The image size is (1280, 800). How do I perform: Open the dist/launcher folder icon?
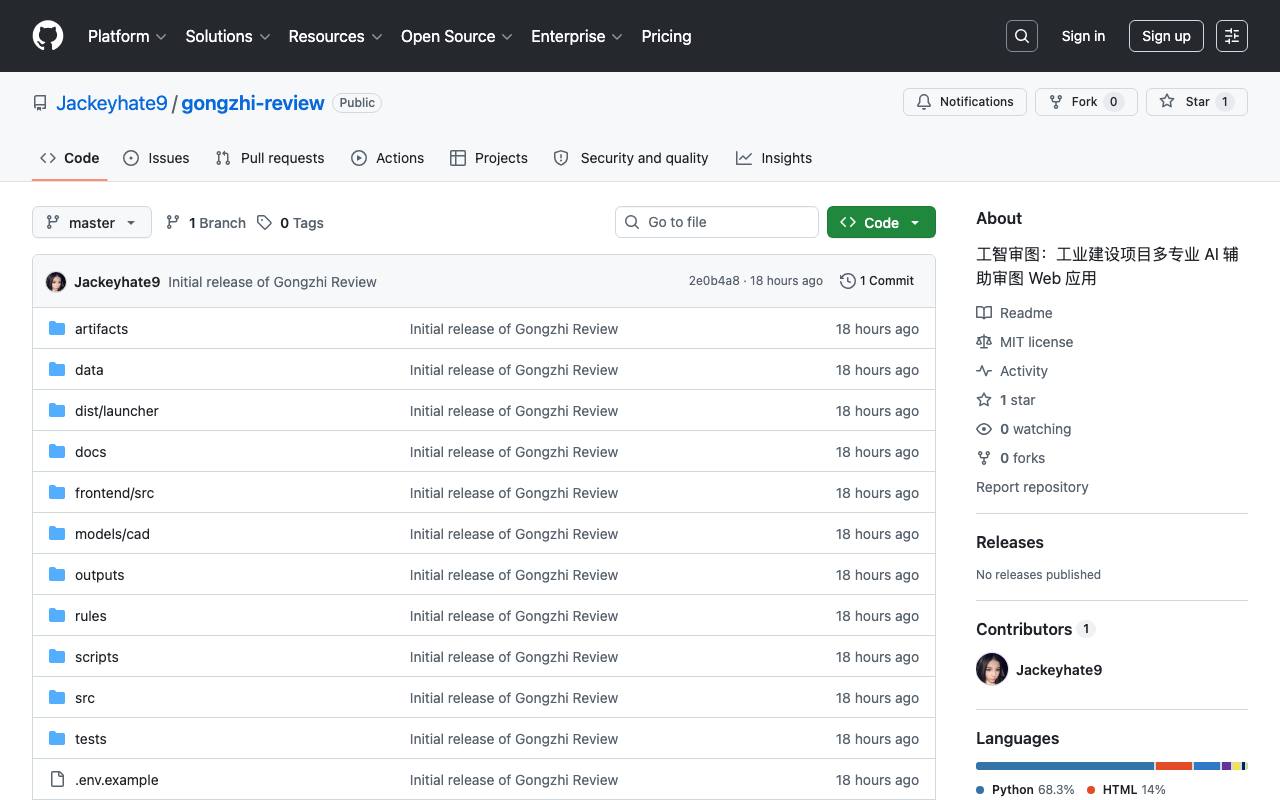[57, 411]
